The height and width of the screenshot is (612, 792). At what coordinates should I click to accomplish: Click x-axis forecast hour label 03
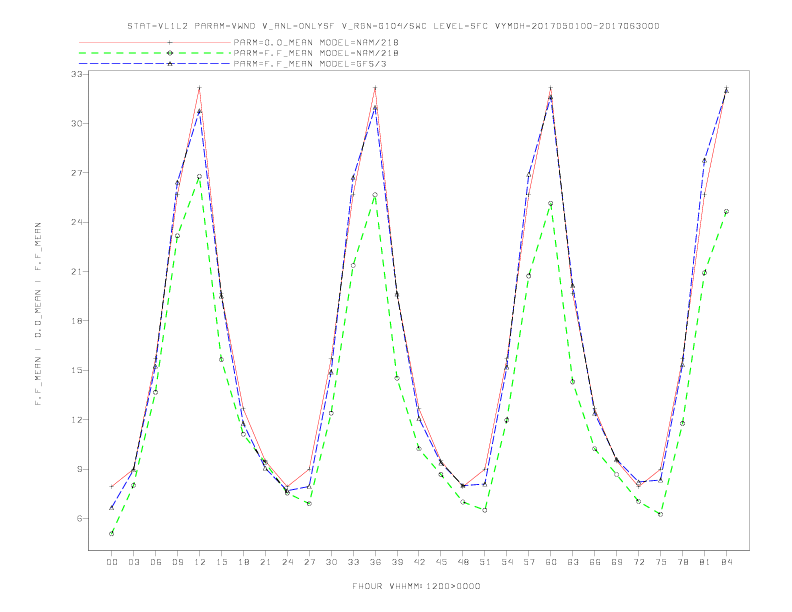click(133, 562)
